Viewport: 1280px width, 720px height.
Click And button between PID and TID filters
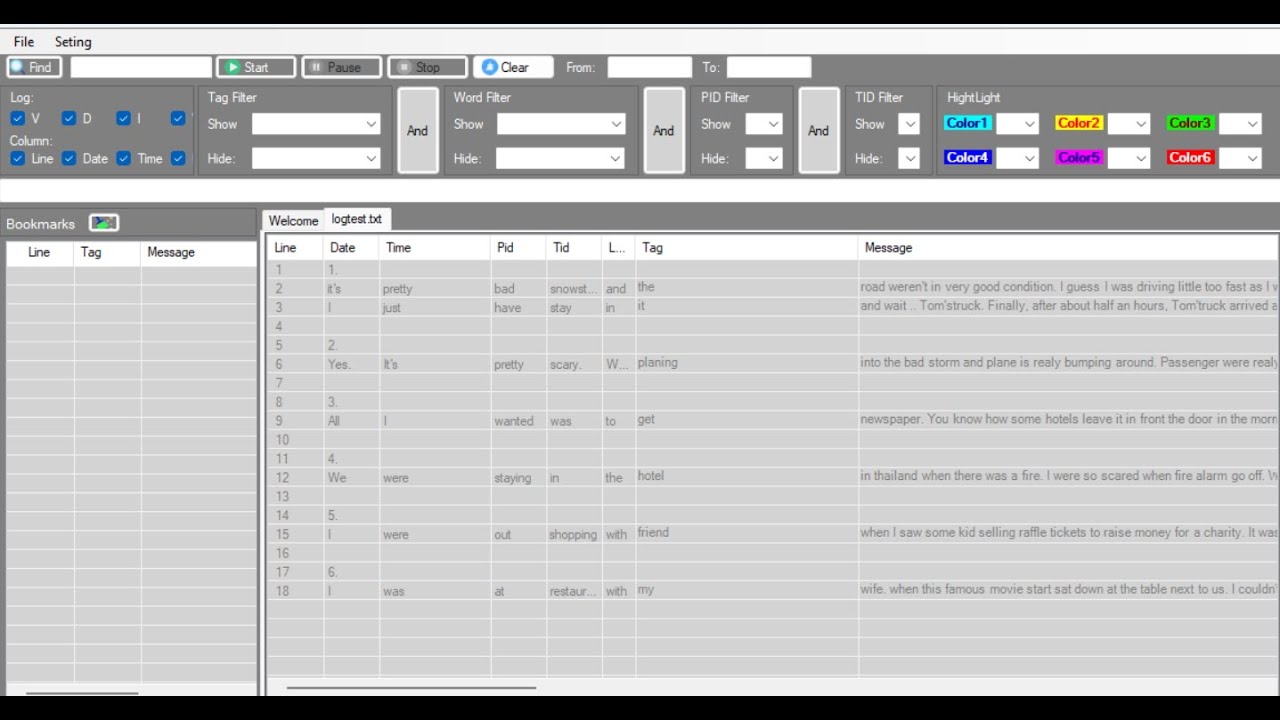coord(819,130)
